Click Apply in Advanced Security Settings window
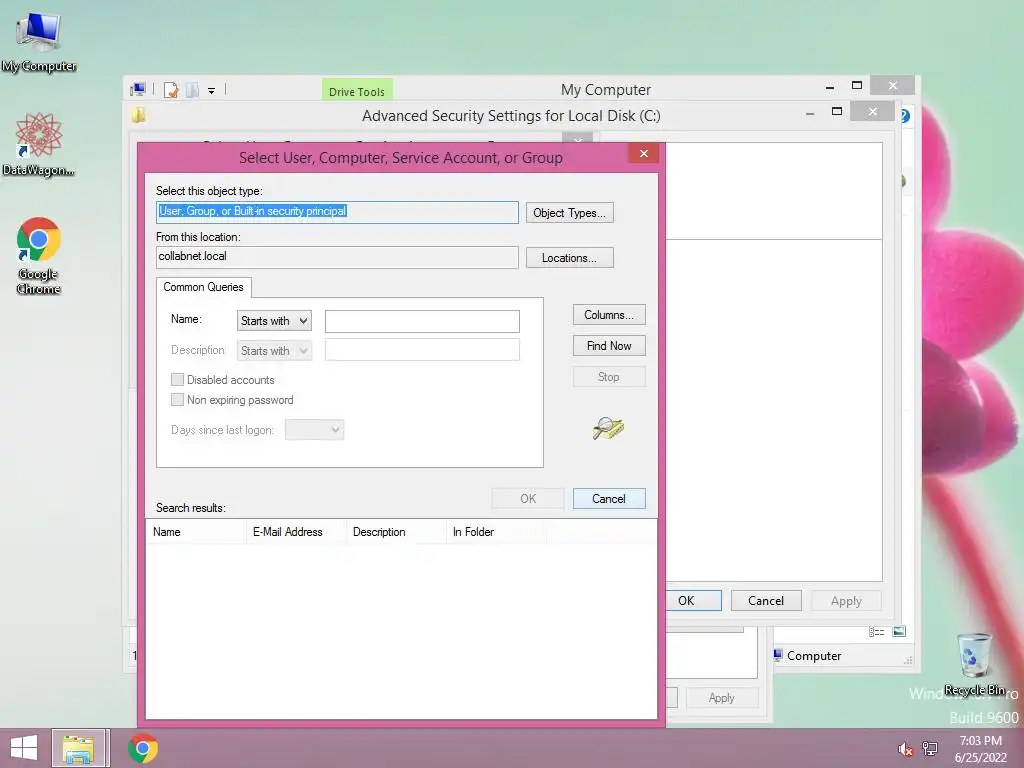Viewport: 1024px width, 768px height. click(x=846, y=601)
